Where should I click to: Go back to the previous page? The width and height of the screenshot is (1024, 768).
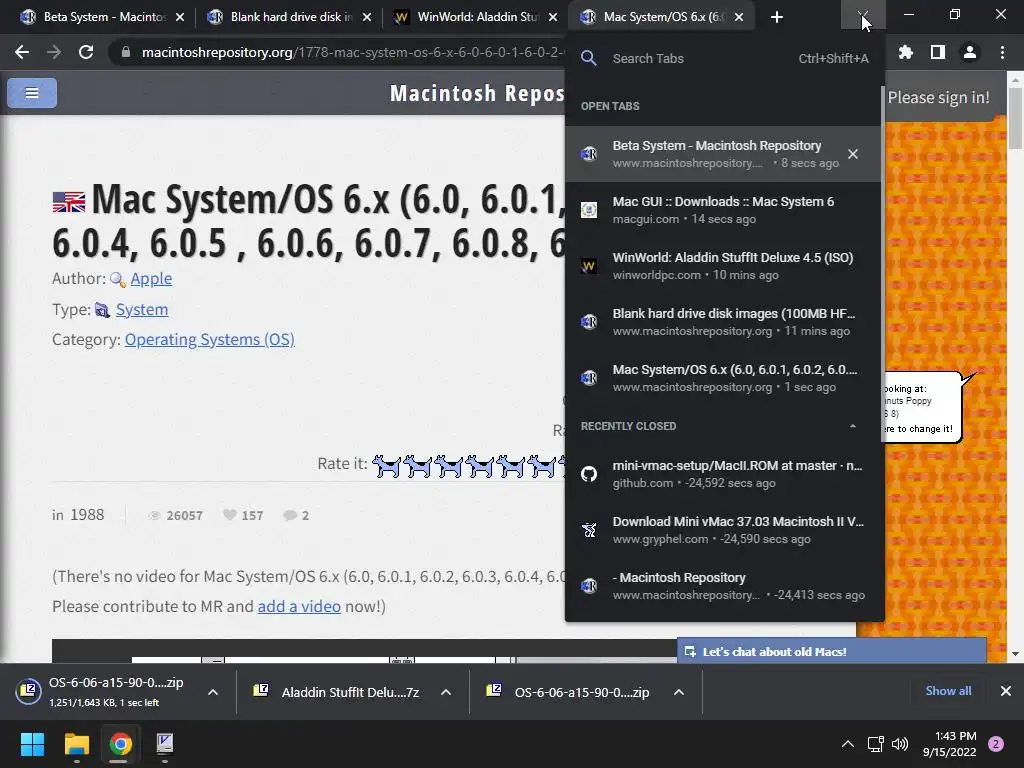pos(22,52)
